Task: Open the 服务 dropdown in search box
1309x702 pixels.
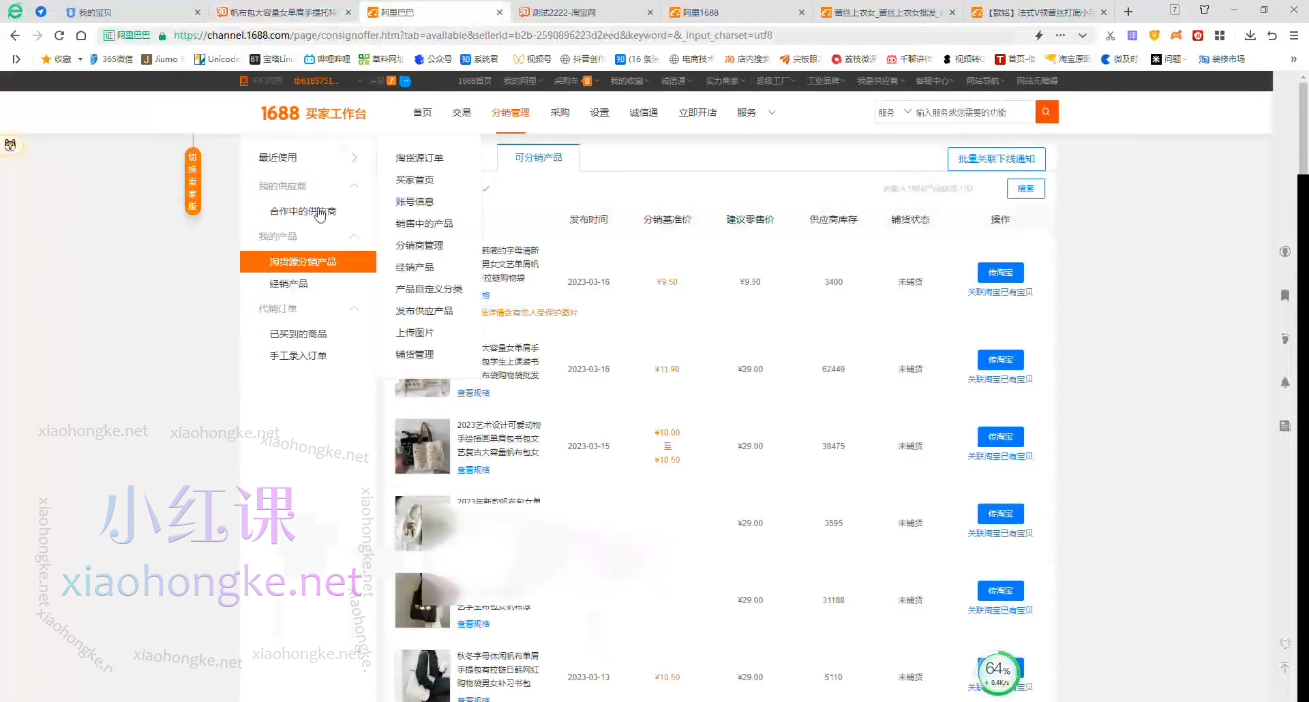Action: coord(894,113)
